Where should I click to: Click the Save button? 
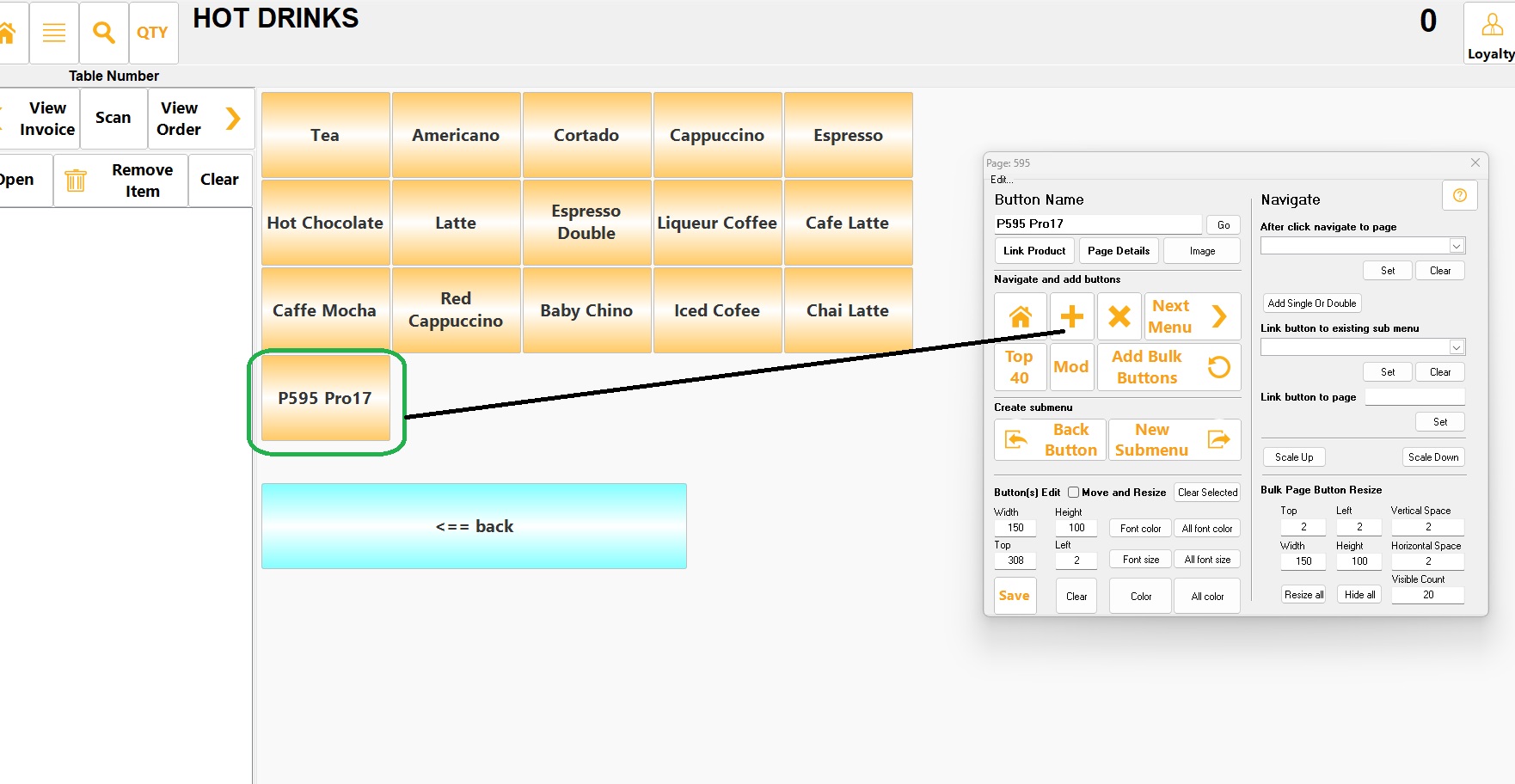coord(1015,596)
